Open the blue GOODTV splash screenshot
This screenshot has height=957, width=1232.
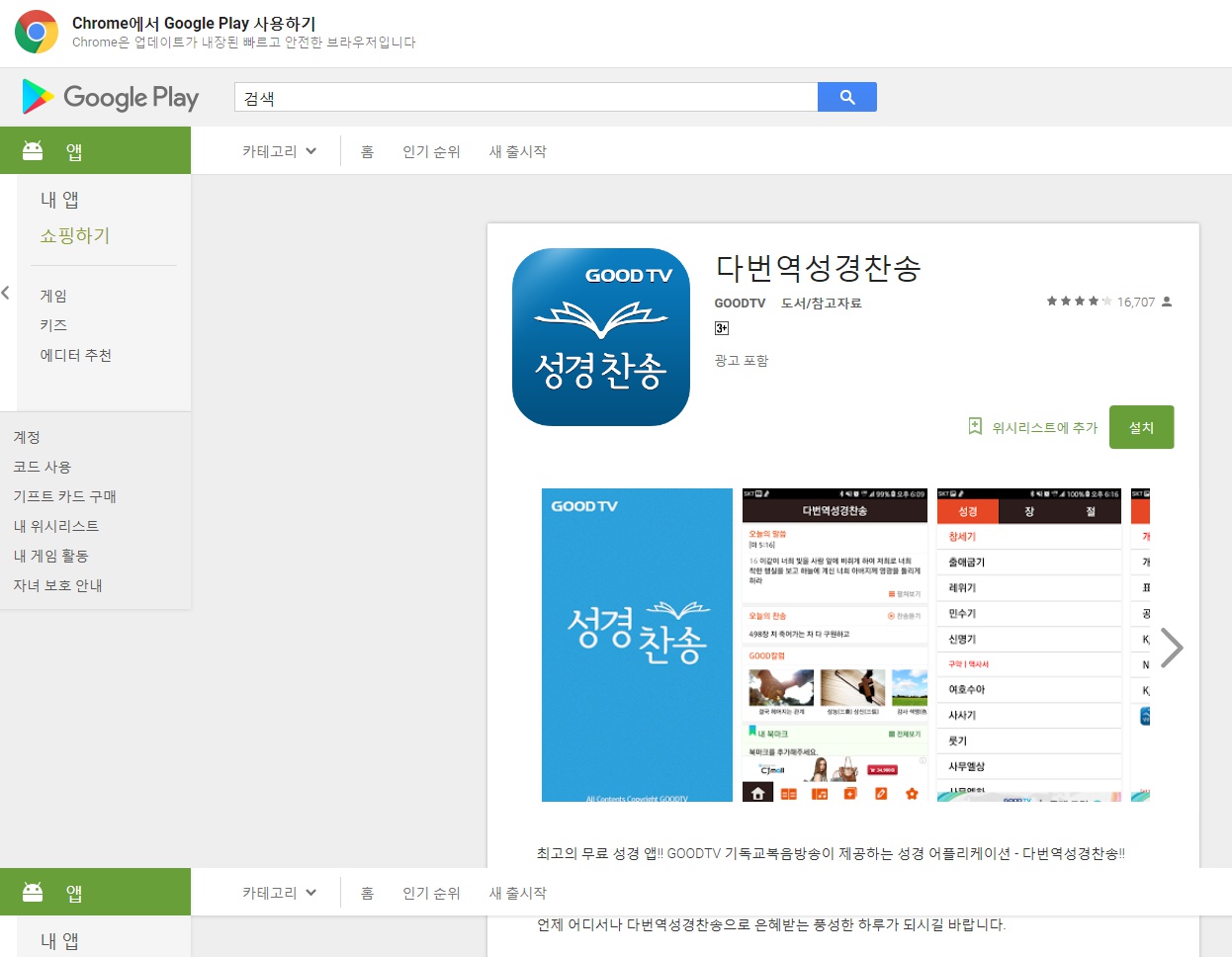coord(637,645)
